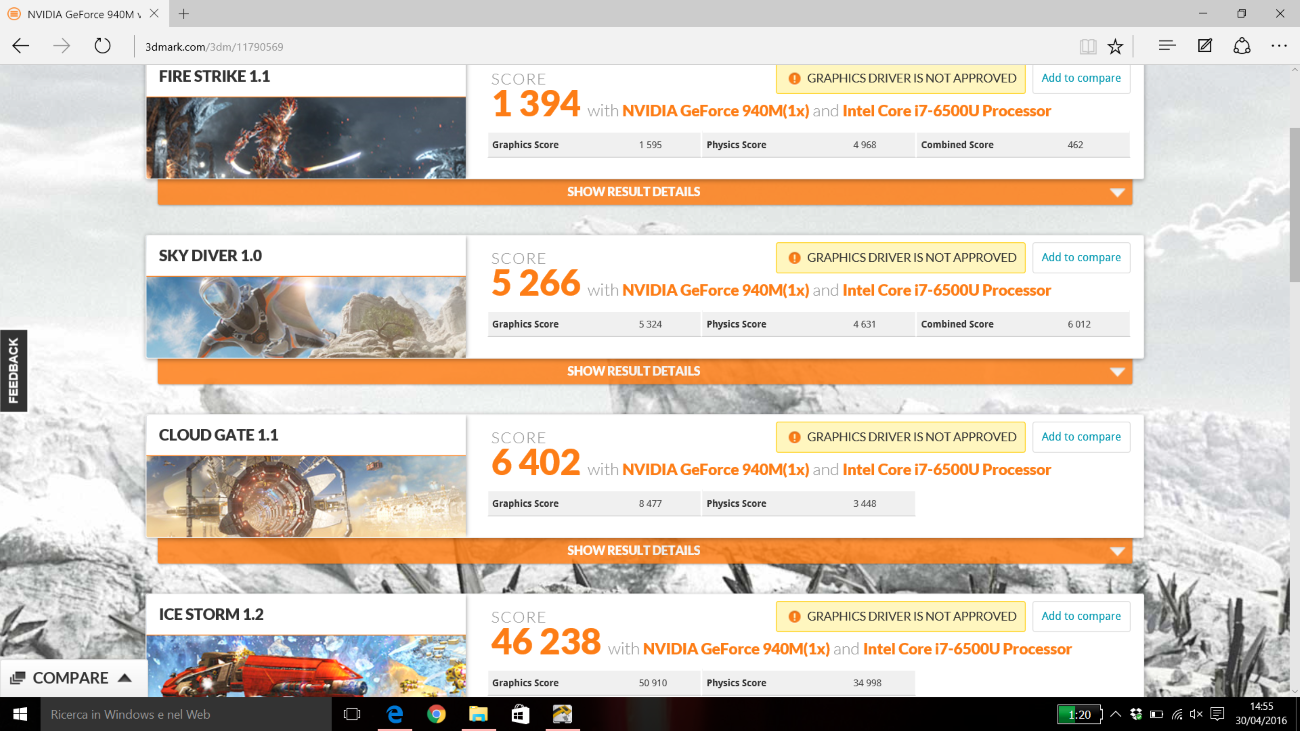
Task: Open the Action Center notifications
Action: [1216, 714]
